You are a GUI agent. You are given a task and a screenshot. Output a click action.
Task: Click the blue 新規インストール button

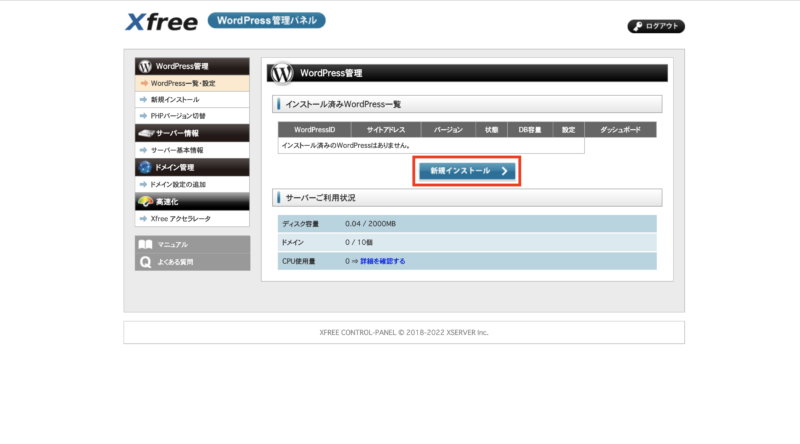coord(467,171)
